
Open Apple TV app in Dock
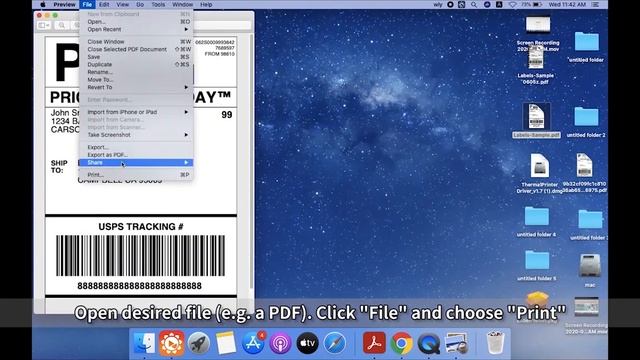click(x=307, y=343)
